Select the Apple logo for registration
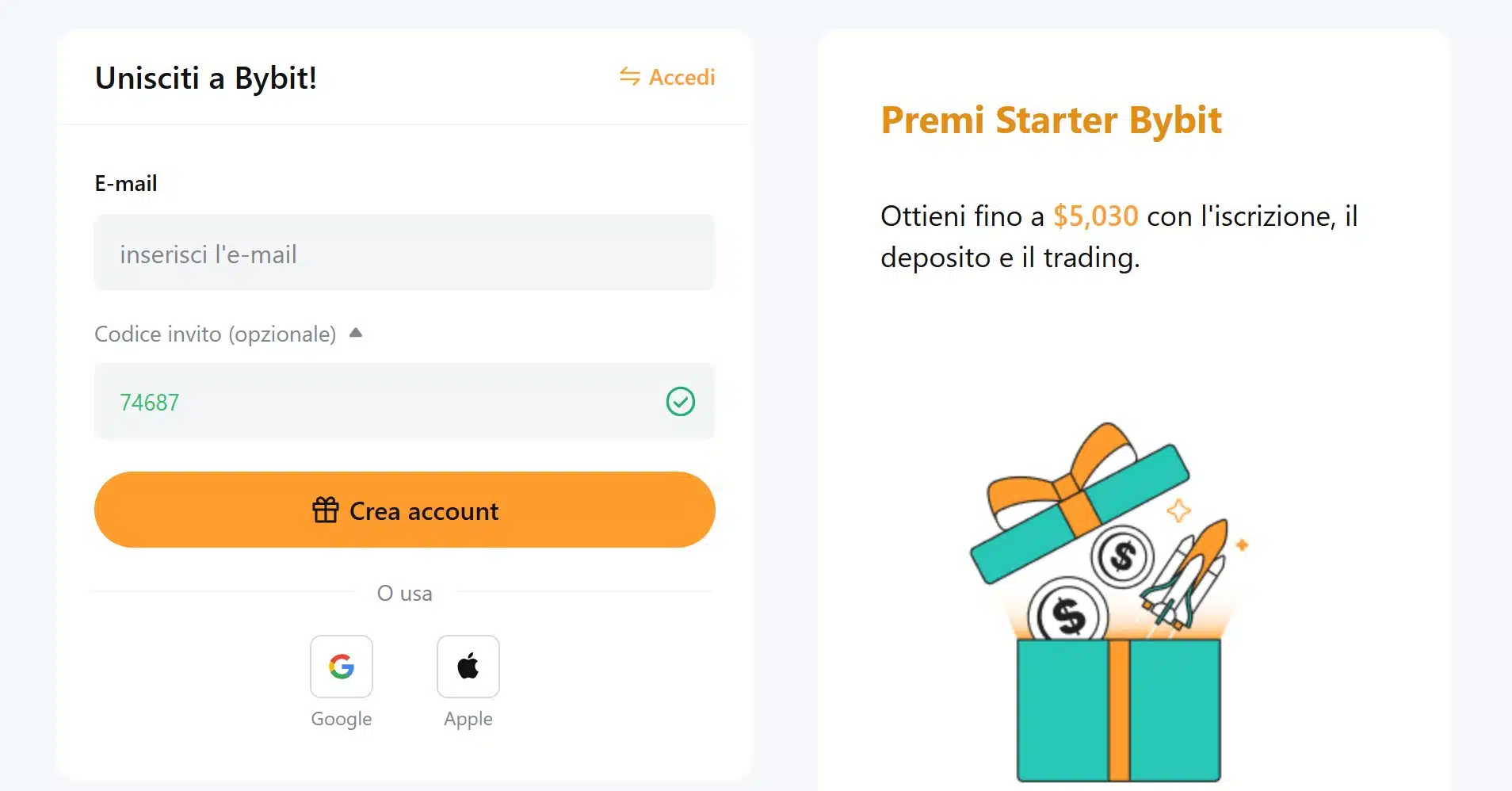Image resolution: width=1512 pixels, height=791 pixels. tap(468, 667)
